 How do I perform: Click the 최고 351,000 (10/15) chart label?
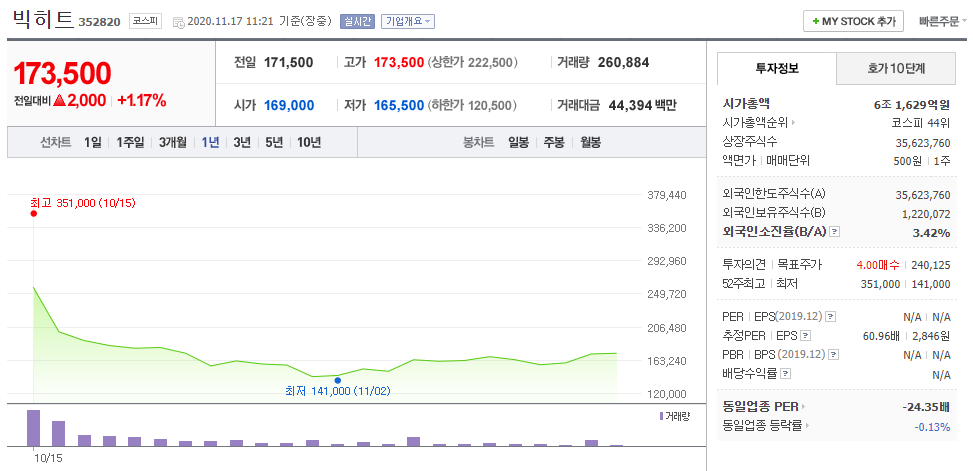83,202
